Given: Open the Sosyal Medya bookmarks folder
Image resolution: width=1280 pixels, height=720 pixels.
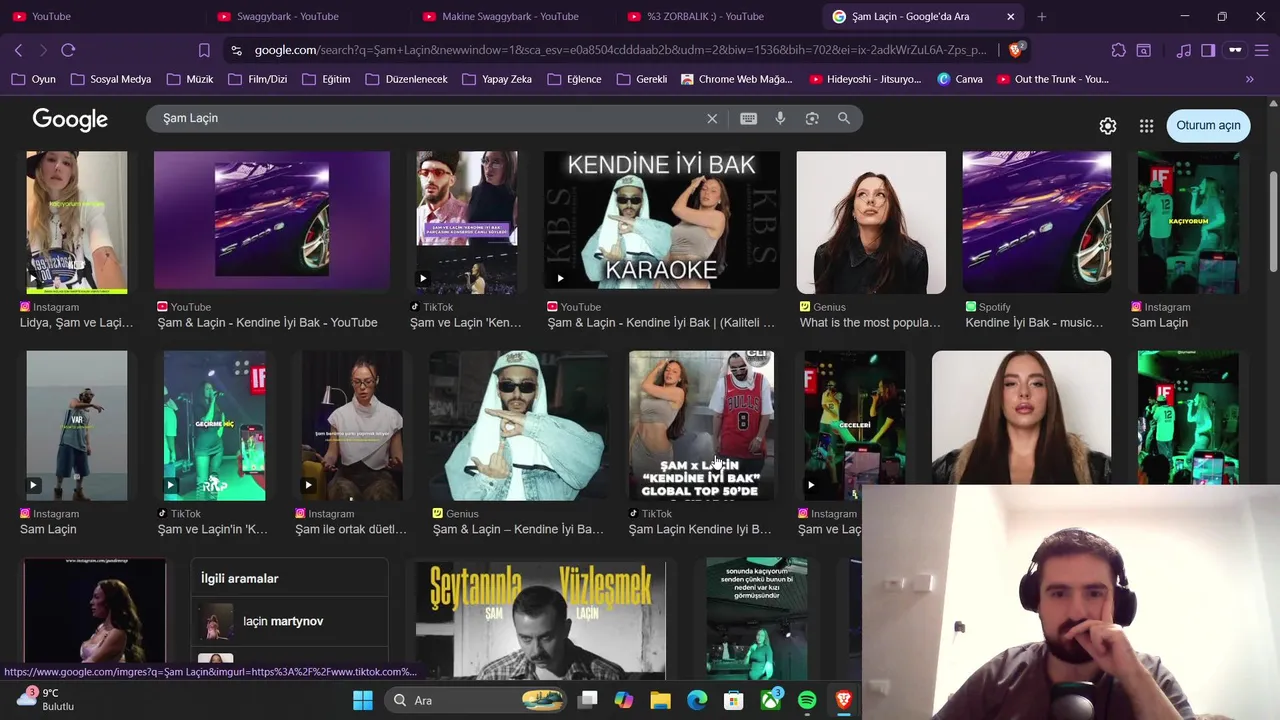Looking at the screenshot, I should [111, 79].
